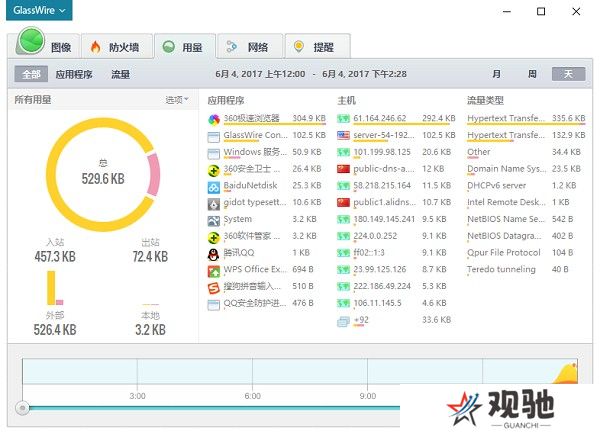Set time range to 天 (day)
The height and width of the screenshot is (434, 600).
[x=568, y=73]
